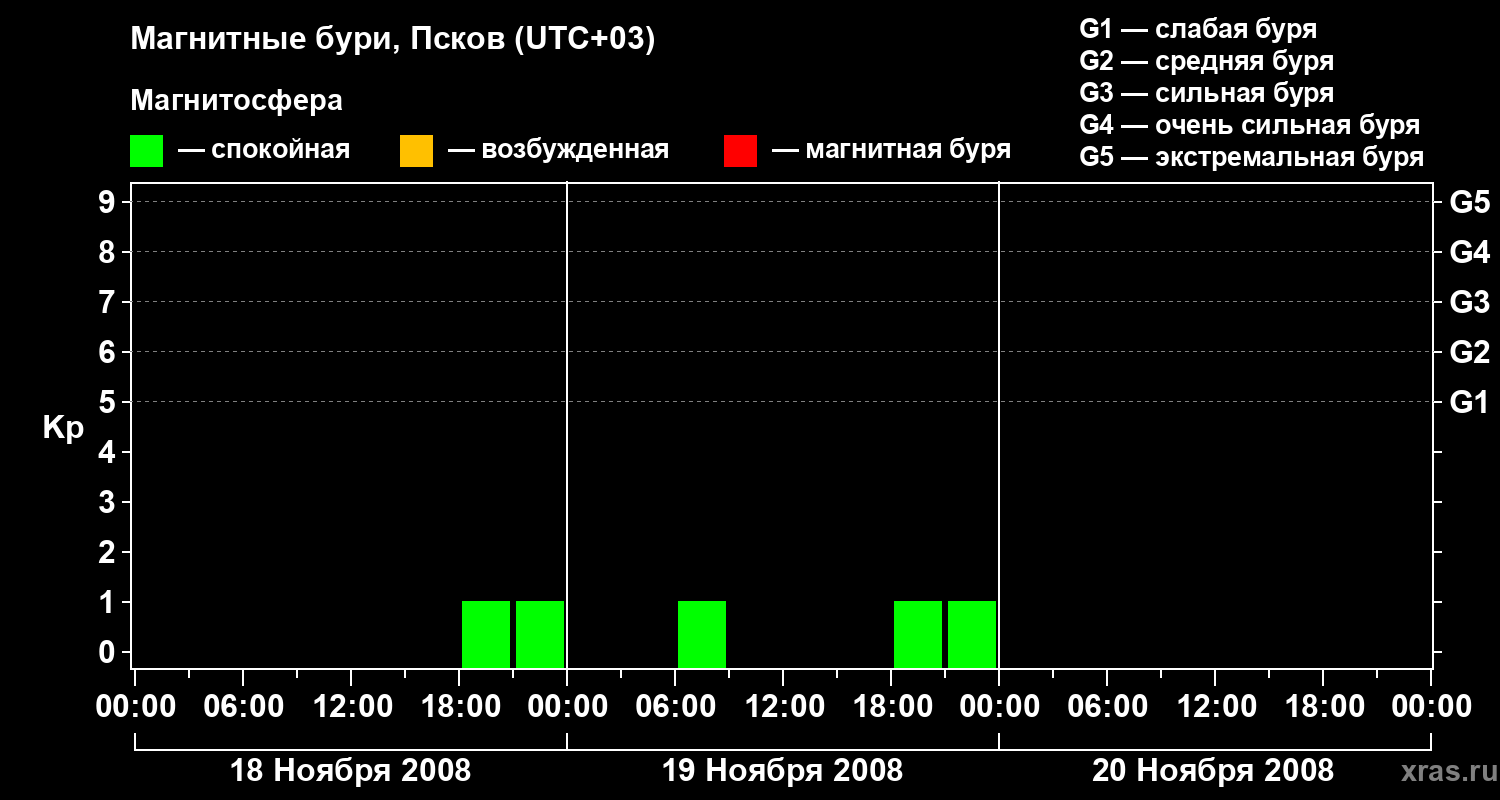Viewport: 1500px width, 800px height.
Task: Click the green bar for 21:00–00:00 on 19 Ноября
Action: (x=972, y=634)
